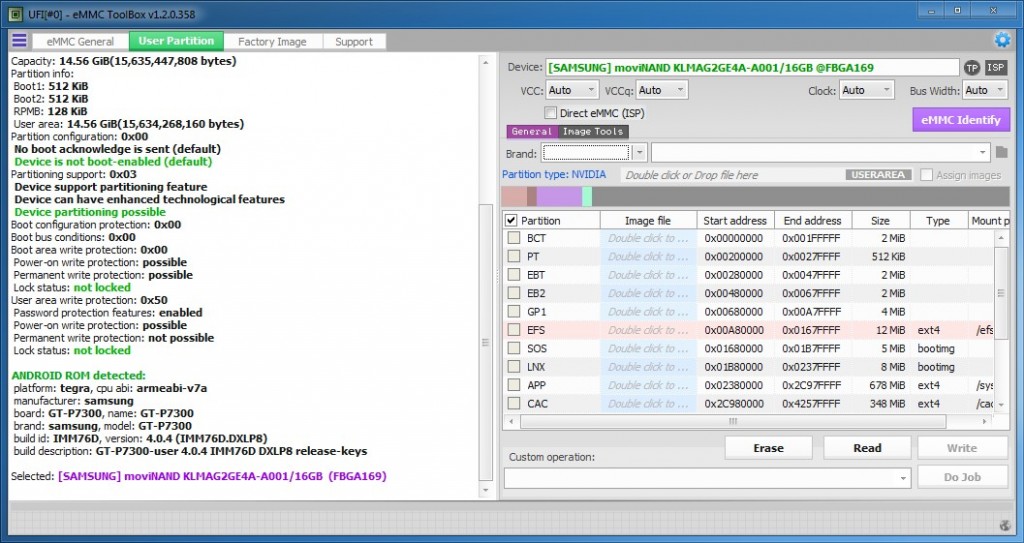Open the Support tab

(x=354, y=41)
